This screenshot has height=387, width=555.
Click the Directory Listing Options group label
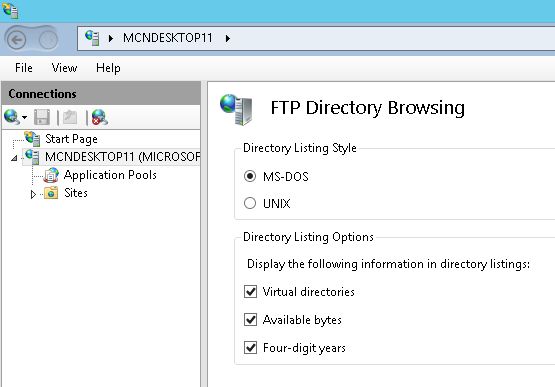pos(308,237)
